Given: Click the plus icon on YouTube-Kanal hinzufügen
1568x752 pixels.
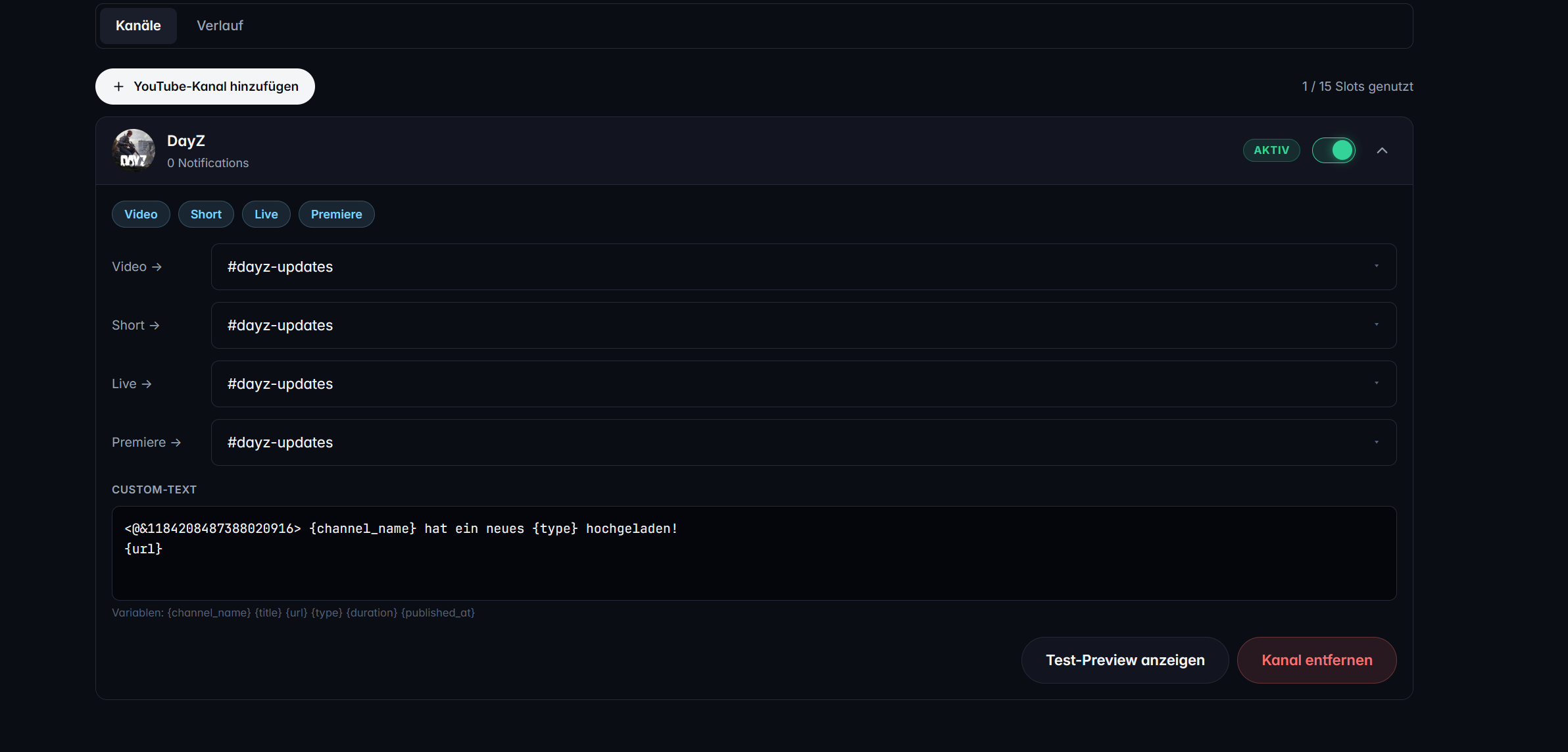Looking at the screenshot, I should tap(119, 86).
